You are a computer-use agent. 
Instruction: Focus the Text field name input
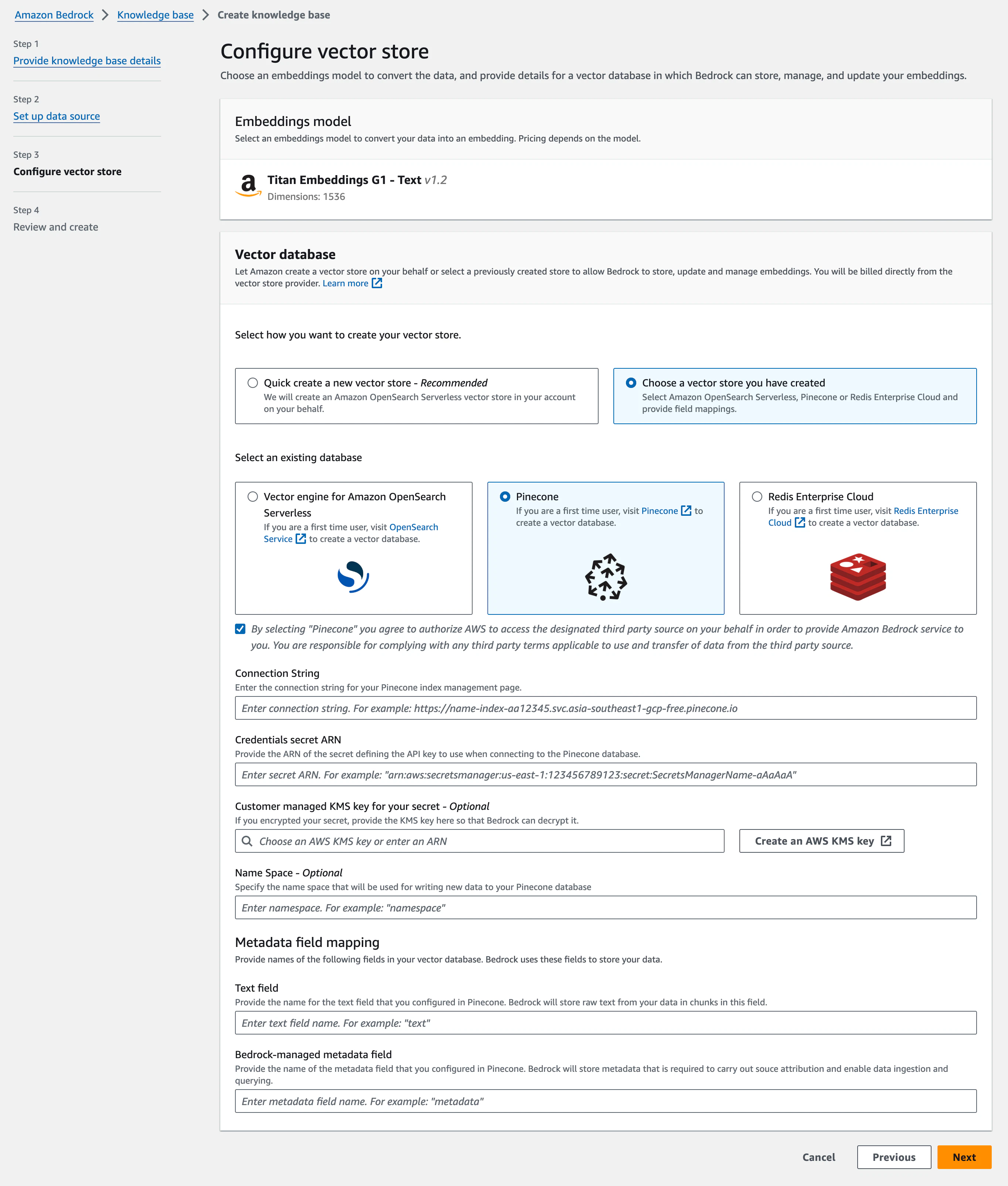tap(606, 1023)
